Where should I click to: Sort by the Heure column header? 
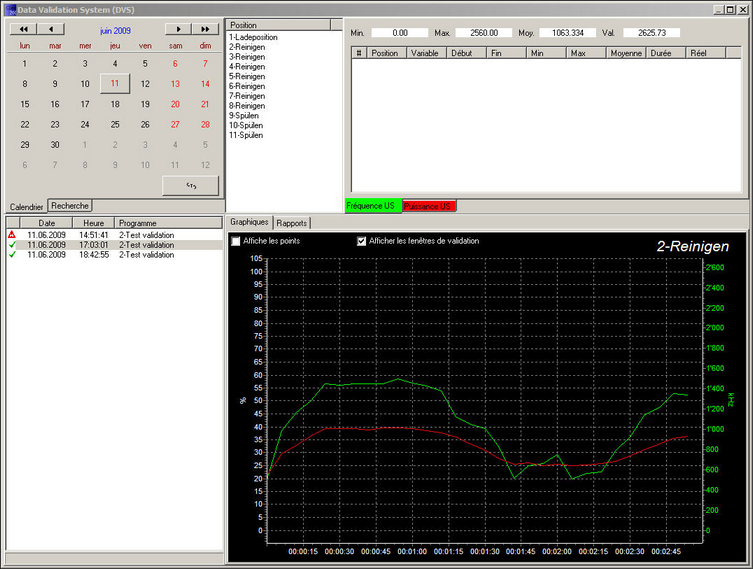coord(94,223)
